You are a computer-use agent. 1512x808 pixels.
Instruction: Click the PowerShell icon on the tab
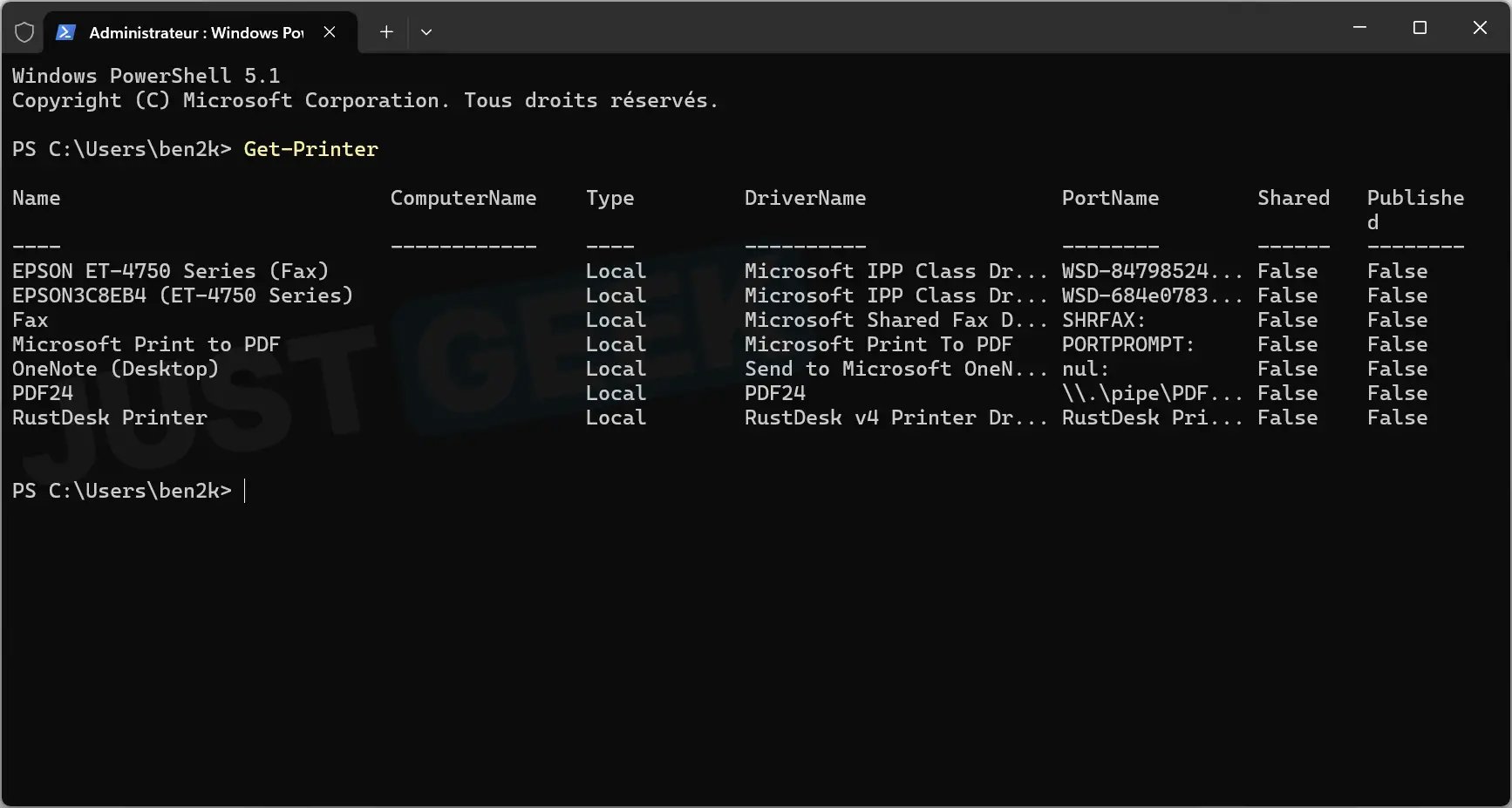65,32
